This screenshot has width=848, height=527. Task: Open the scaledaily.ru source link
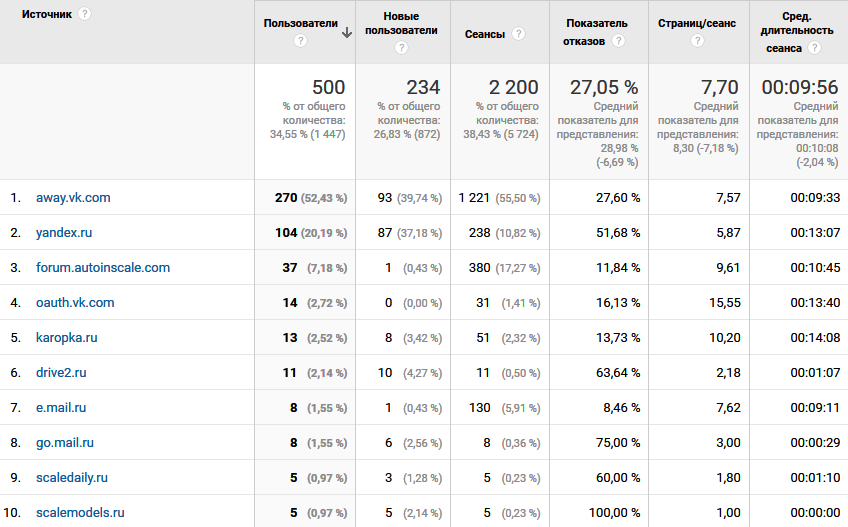[72, 478]
